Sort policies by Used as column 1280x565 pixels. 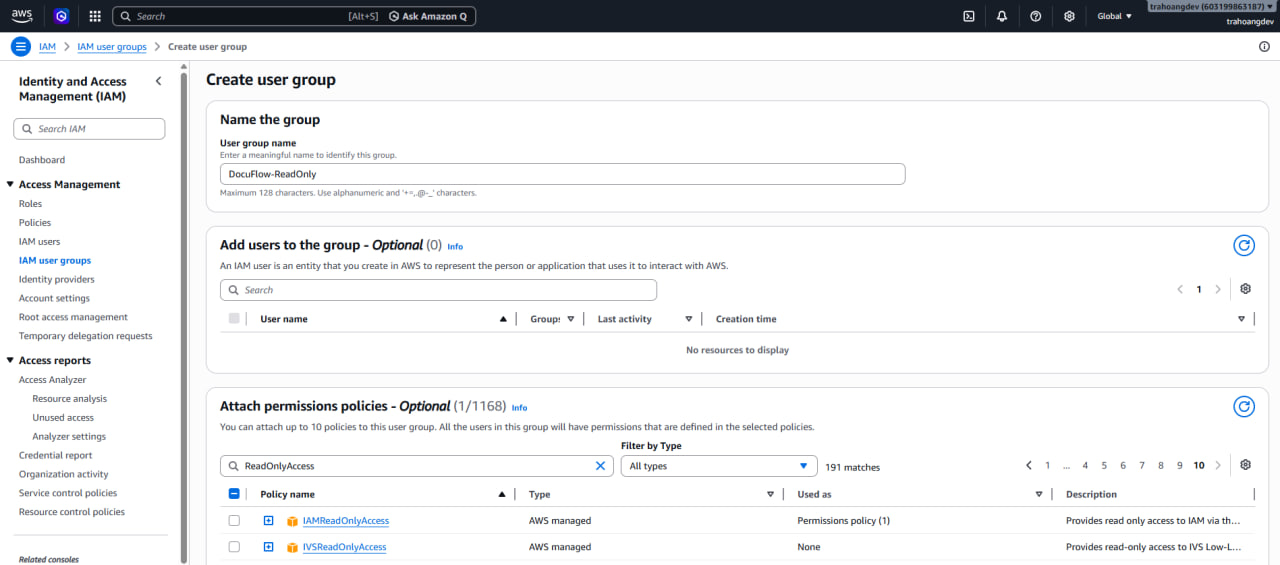pyautogui.click(x=1040, y=494)
